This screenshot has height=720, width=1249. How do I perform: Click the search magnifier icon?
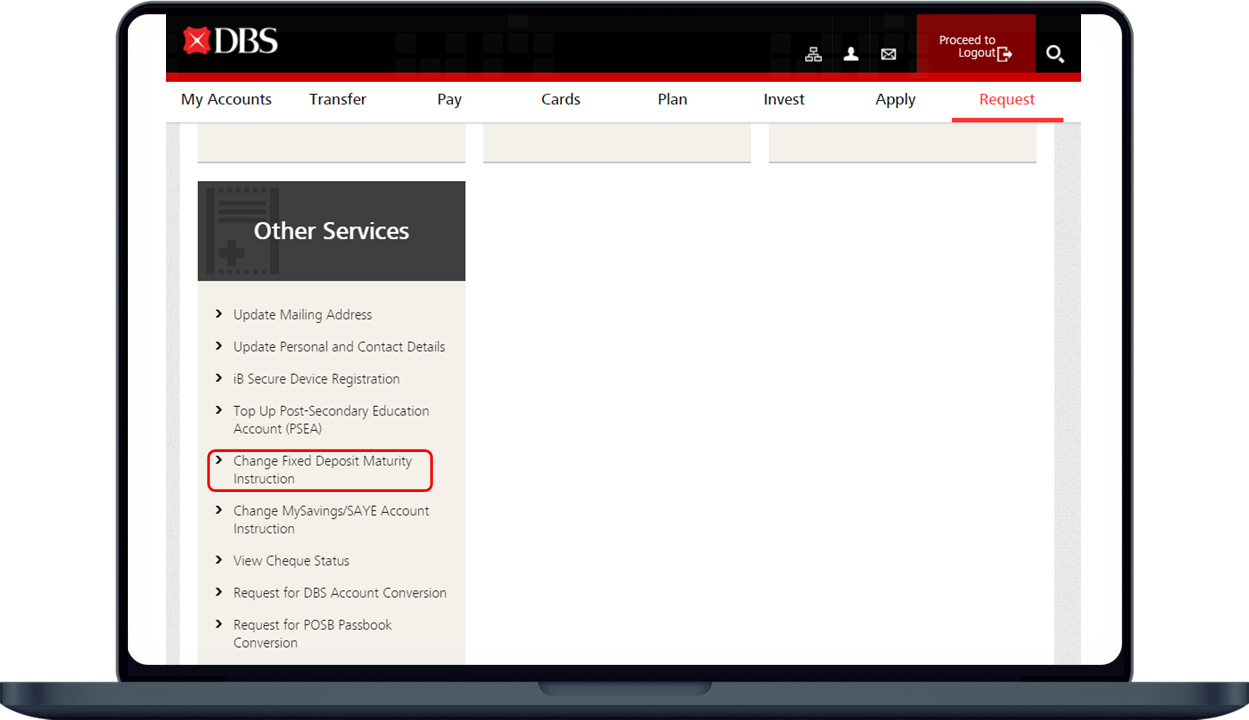click(x=1055, y=54)
